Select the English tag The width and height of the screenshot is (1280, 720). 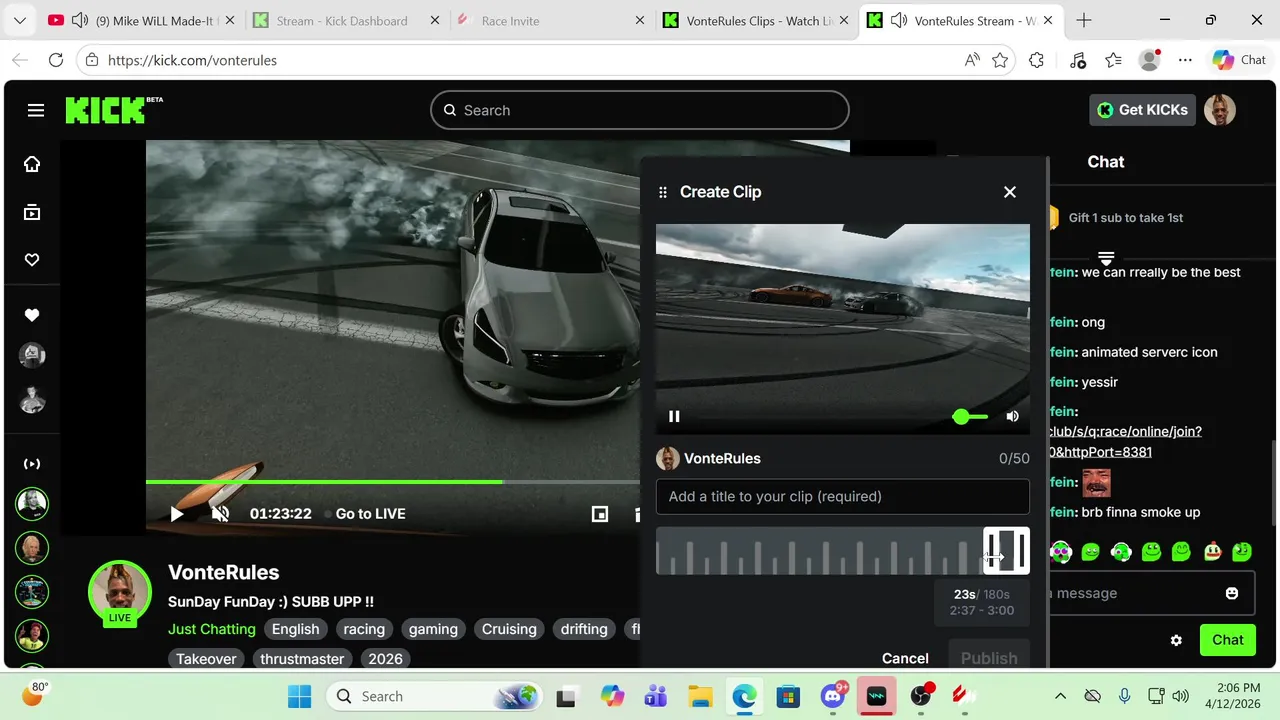296,629
